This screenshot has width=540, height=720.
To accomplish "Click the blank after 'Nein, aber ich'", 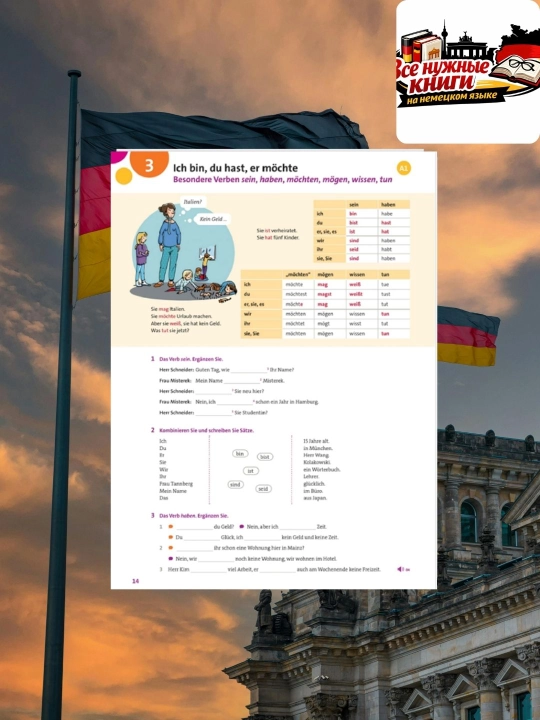I will point(297,528).
